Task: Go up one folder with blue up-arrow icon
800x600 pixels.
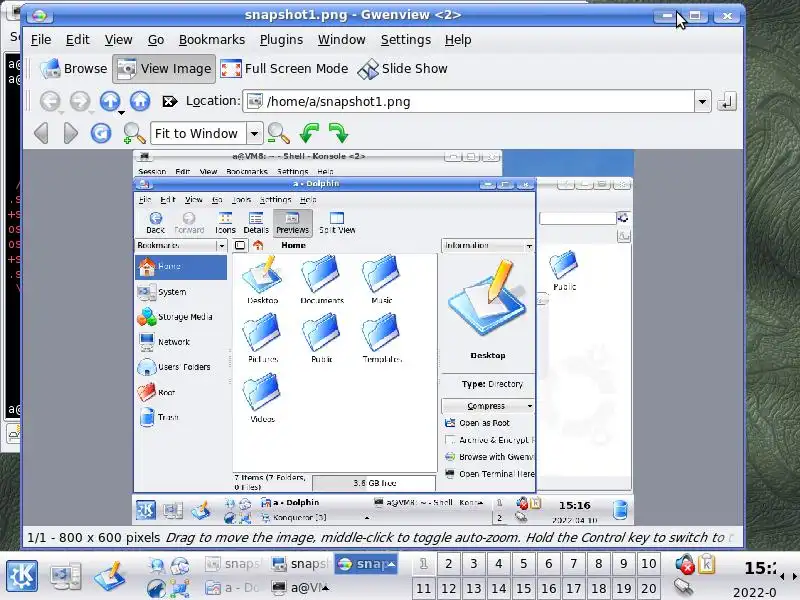Action: point(110,102)
